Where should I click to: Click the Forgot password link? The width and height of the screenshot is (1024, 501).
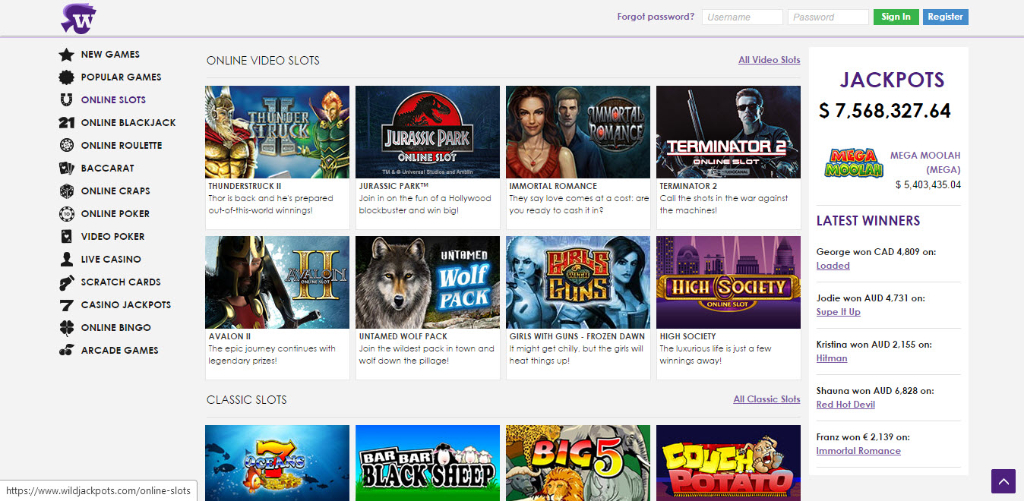pos(656,17)
